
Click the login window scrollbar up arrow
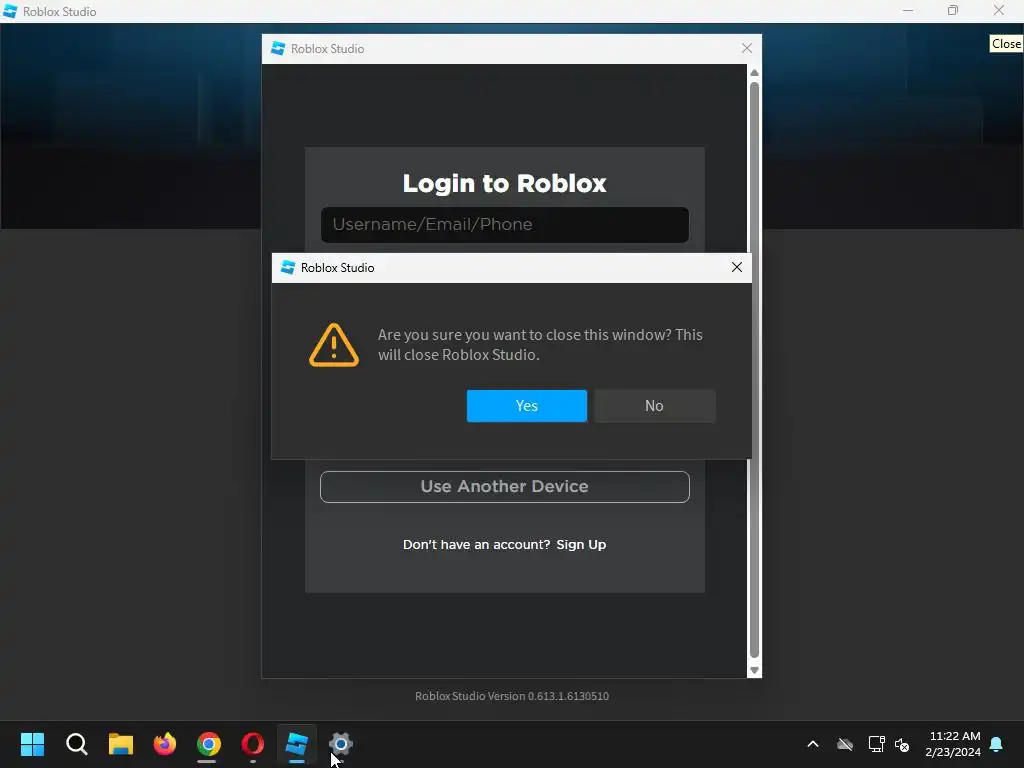coord(754,72)
